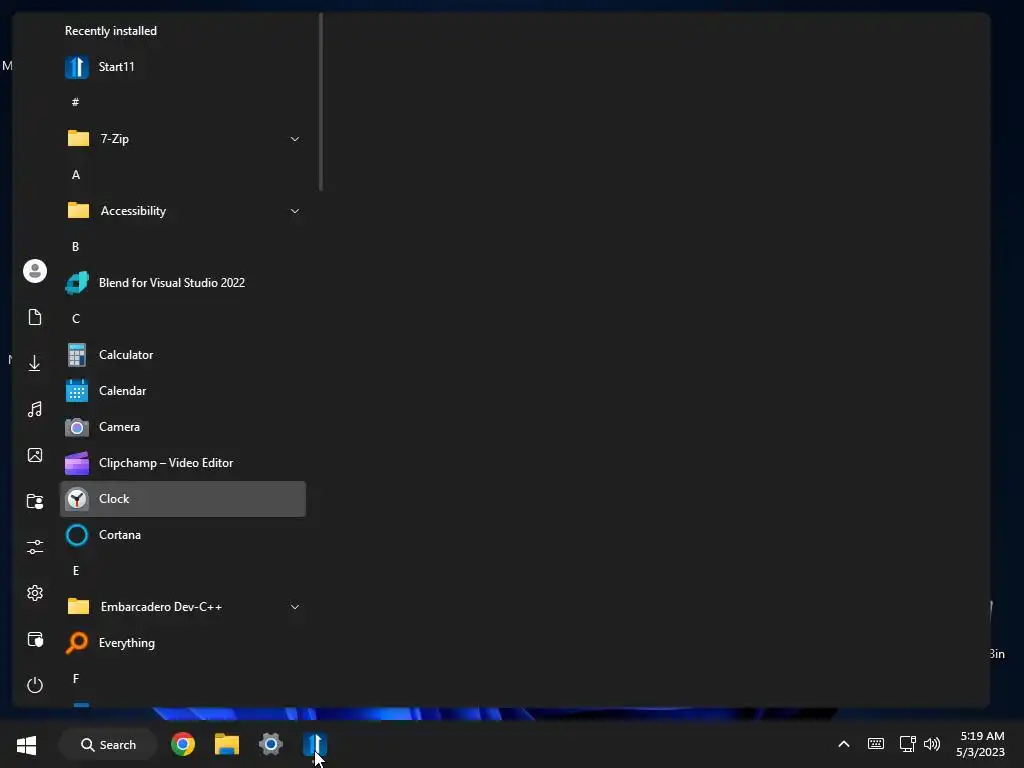Open Start11 from the taskbar

click(314, 744)
